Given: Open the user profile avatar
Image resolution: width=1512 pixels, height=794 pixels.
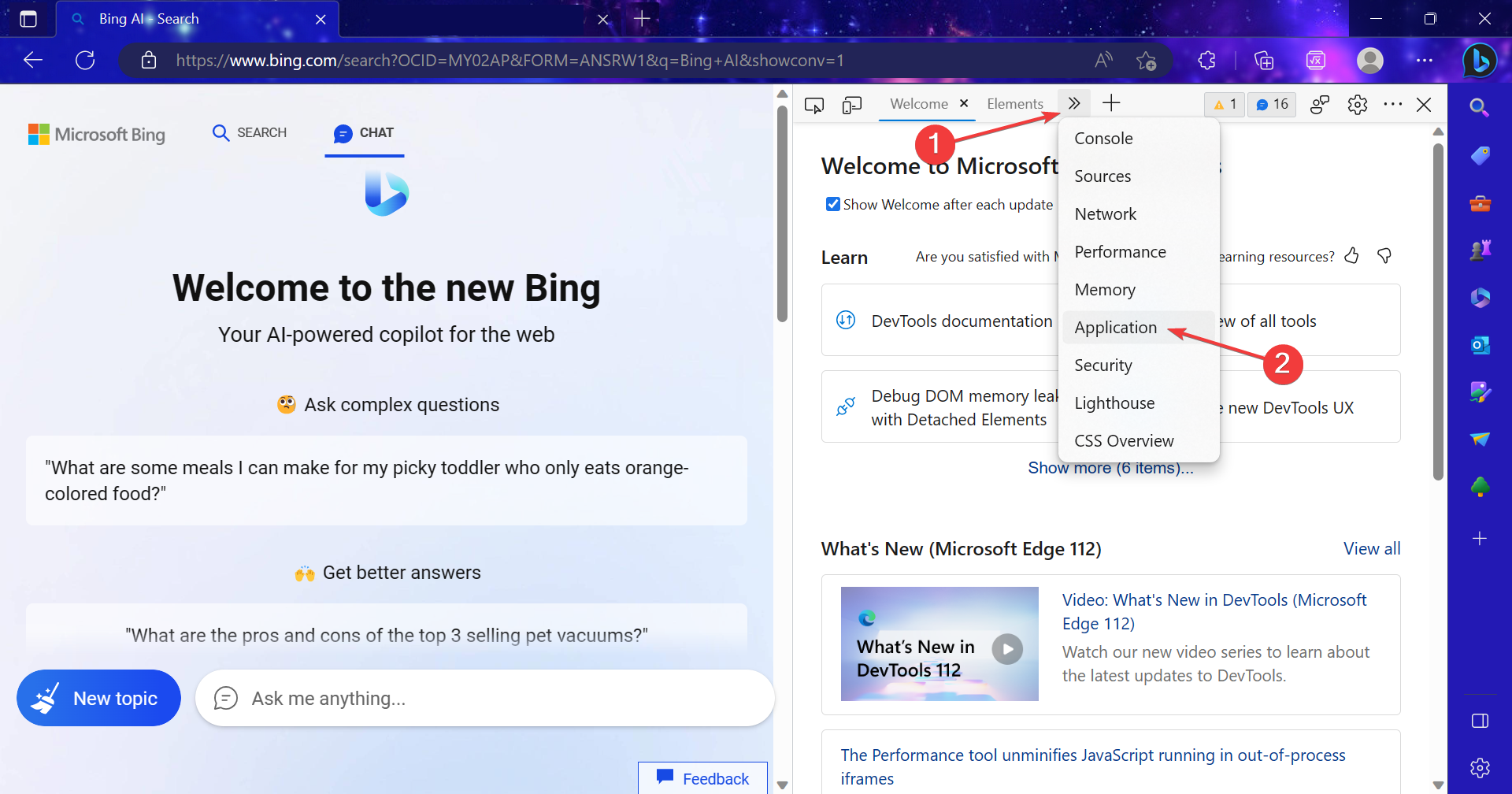Looking at the screenshot, I should pos(1370,61).
